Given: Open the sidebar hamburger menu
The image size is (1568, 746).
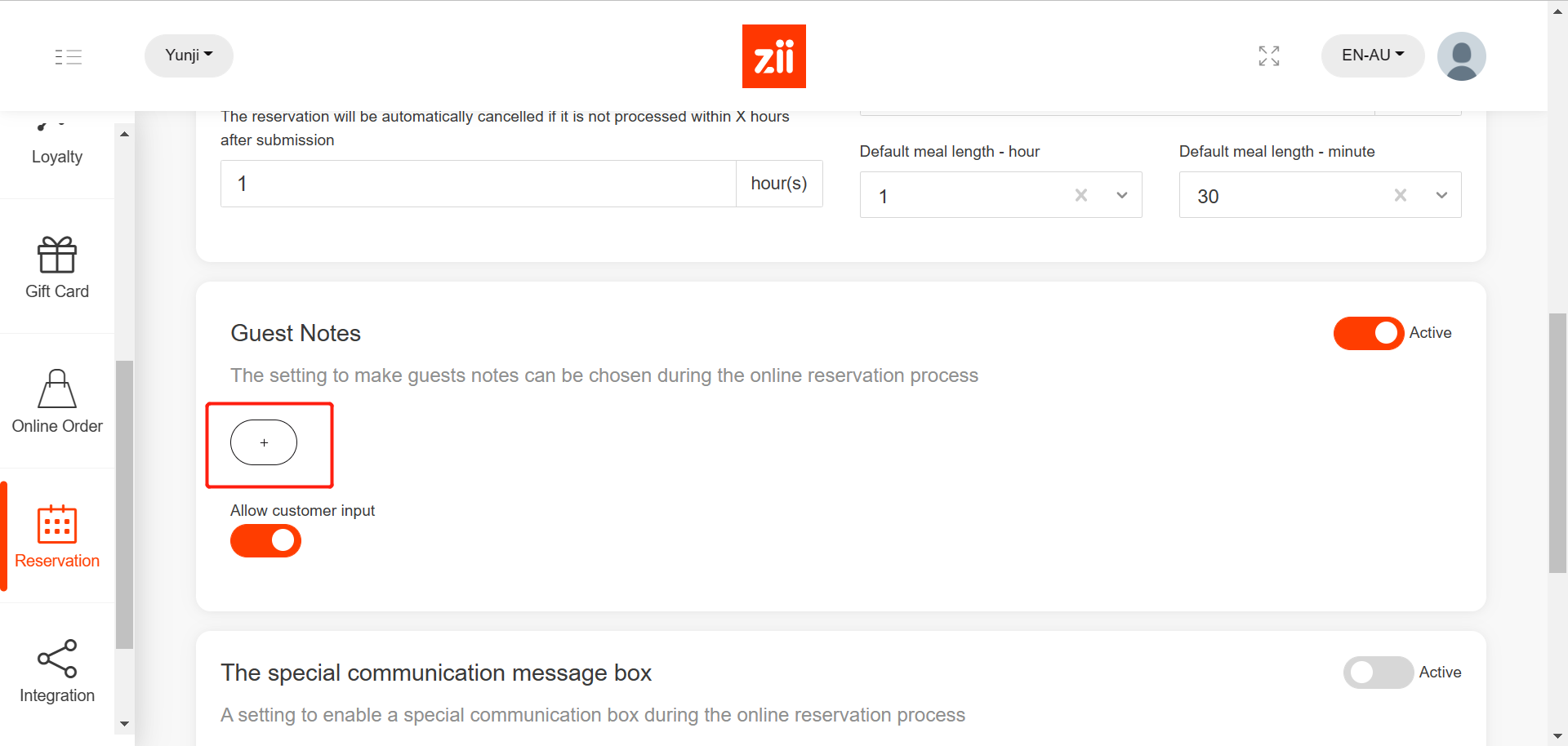Looking at the screenshot, I should [69, 56].
